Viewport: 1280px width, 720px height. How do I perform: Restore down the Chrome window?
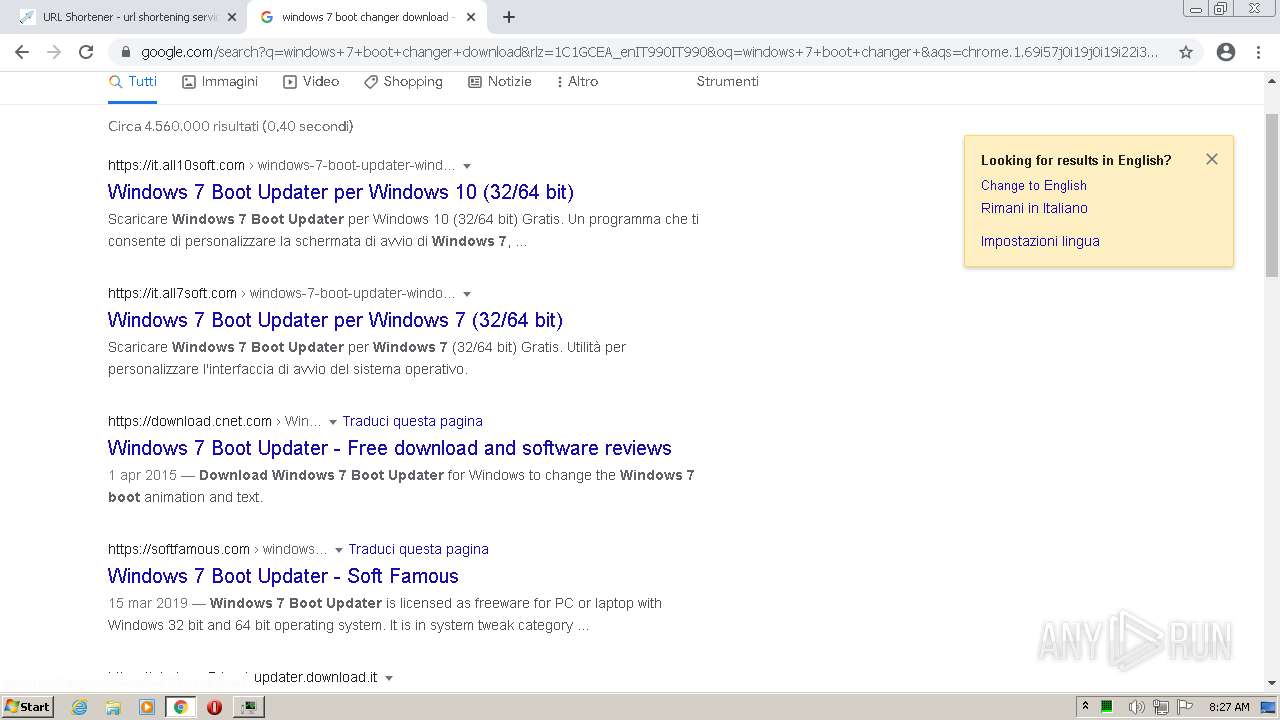pyautogui.click(x=1220, y=9)
